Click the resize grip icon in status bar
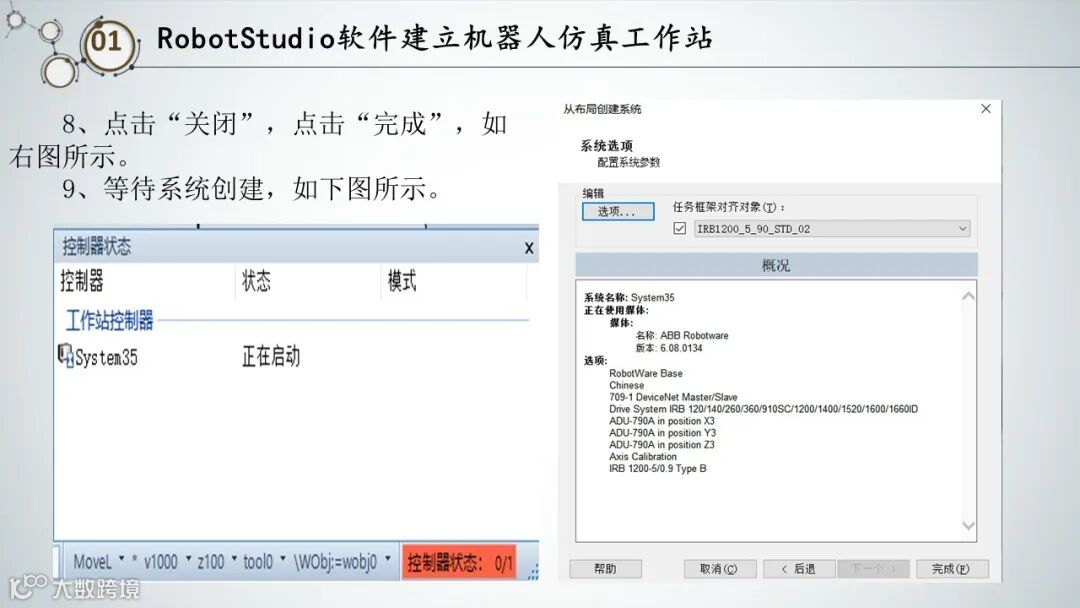Screen dimensions: 1080x608 pyautogui.click(x=533, y=573)
